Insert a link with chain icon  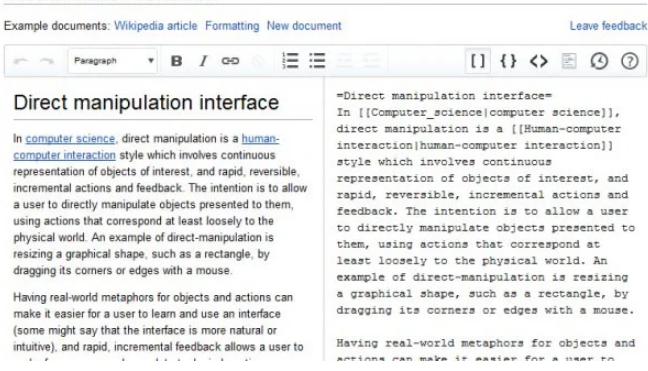pos(230,61)
